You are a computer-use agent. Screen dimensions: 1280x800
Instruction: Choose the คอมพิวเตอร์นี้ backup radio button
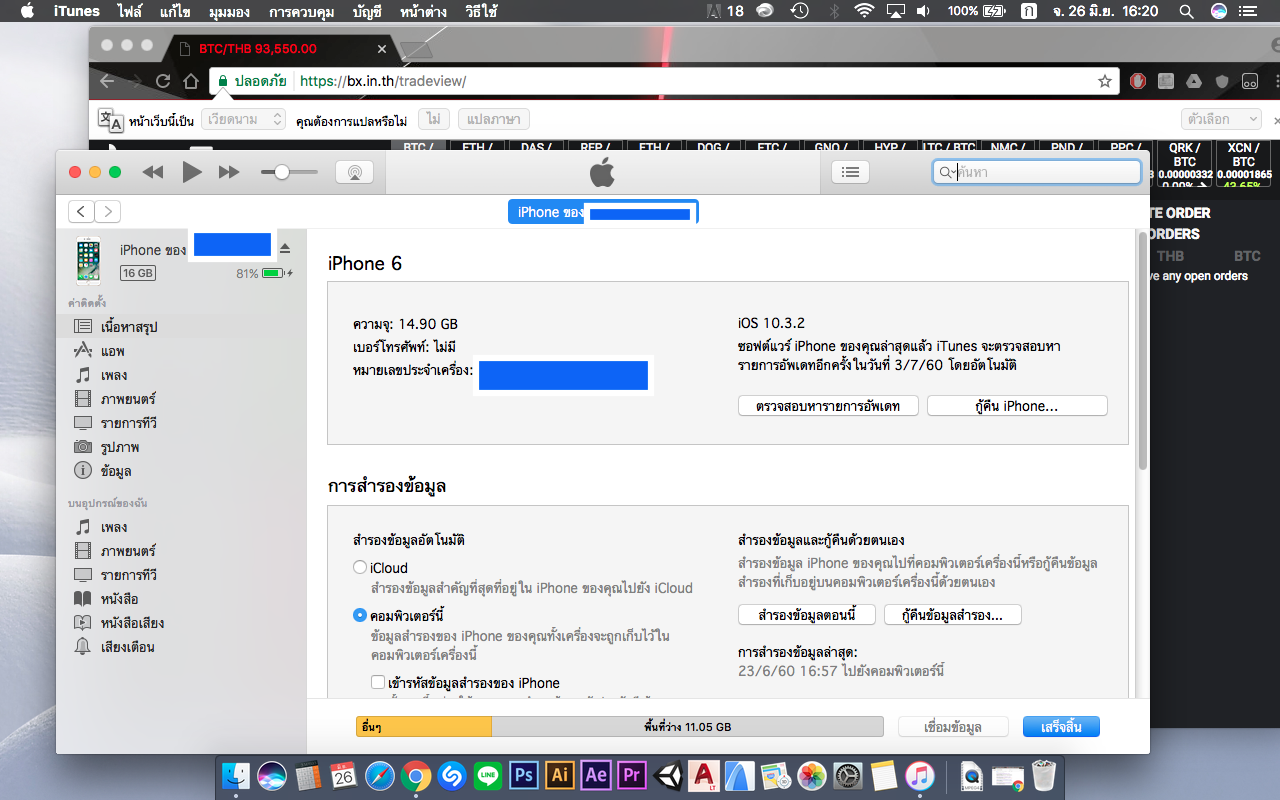(x=360, y=615)
